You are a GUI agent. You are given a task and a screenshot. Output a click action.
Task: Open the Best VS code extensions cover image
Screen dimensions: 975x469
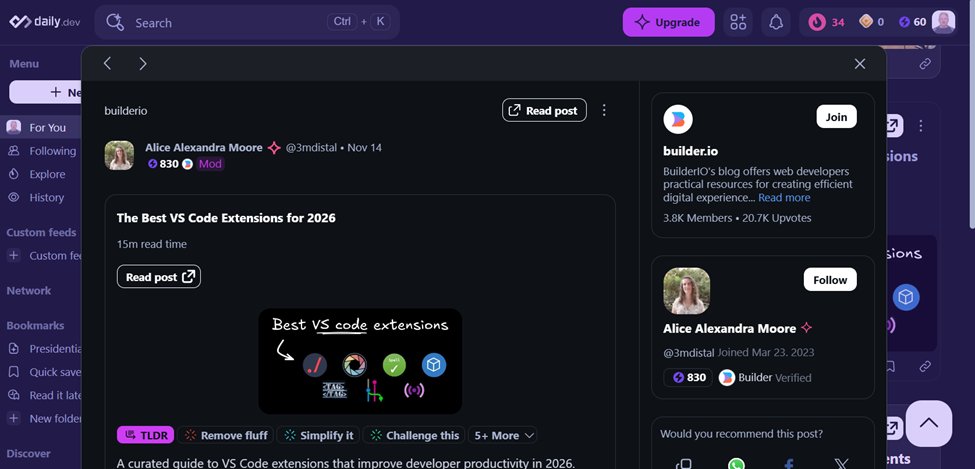point(360,361)
